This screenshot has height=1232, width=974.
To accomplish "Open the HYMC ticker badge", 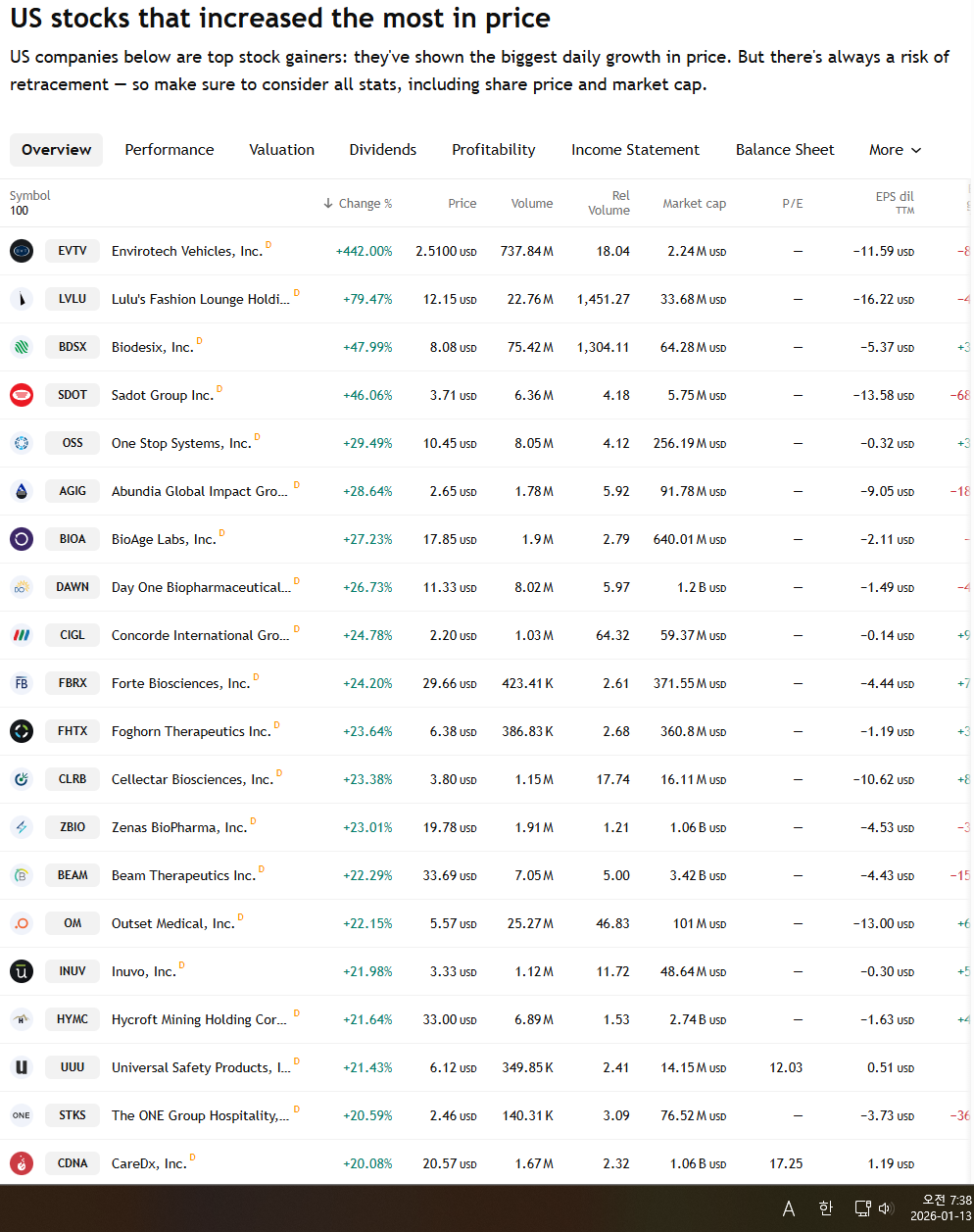I will 73,1019.
